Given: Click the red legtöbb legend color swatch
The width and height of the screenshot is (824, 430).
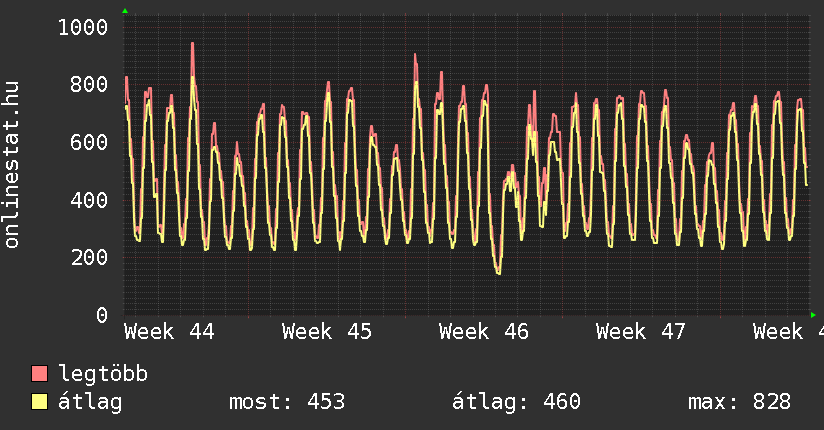Looking at the screenshot, I should pyautogui.click(x=40, y=374).
